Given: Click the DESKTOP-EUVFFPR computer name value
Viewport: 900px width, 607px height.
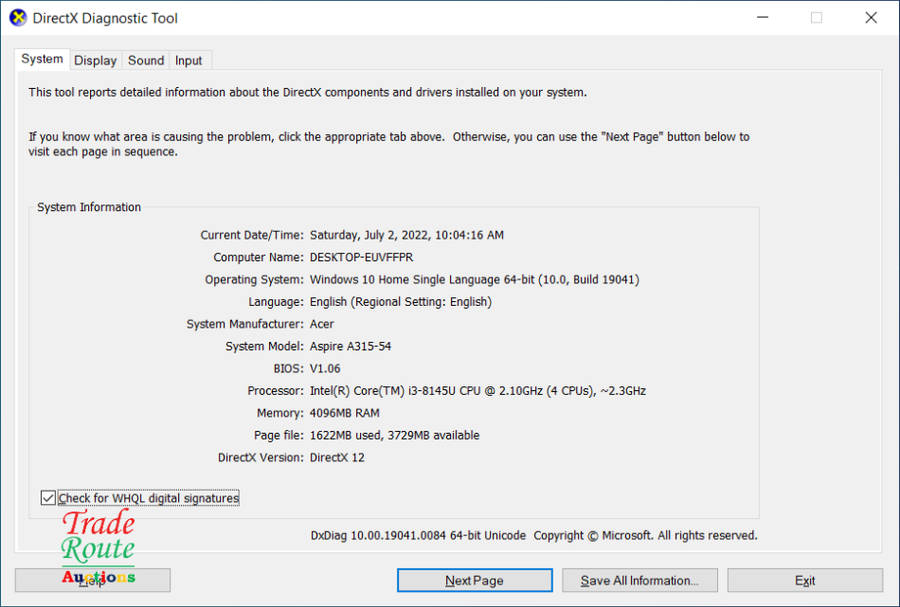Looking at the screenshot, I should coord(361,258).
